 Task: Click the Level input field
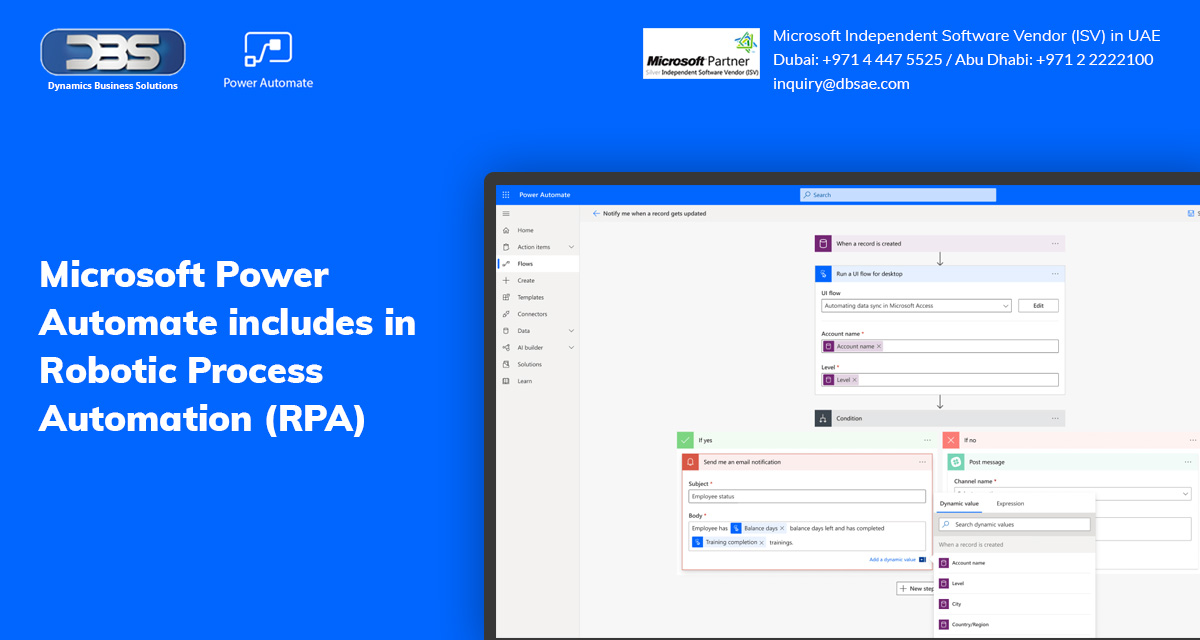click(939, 380)
